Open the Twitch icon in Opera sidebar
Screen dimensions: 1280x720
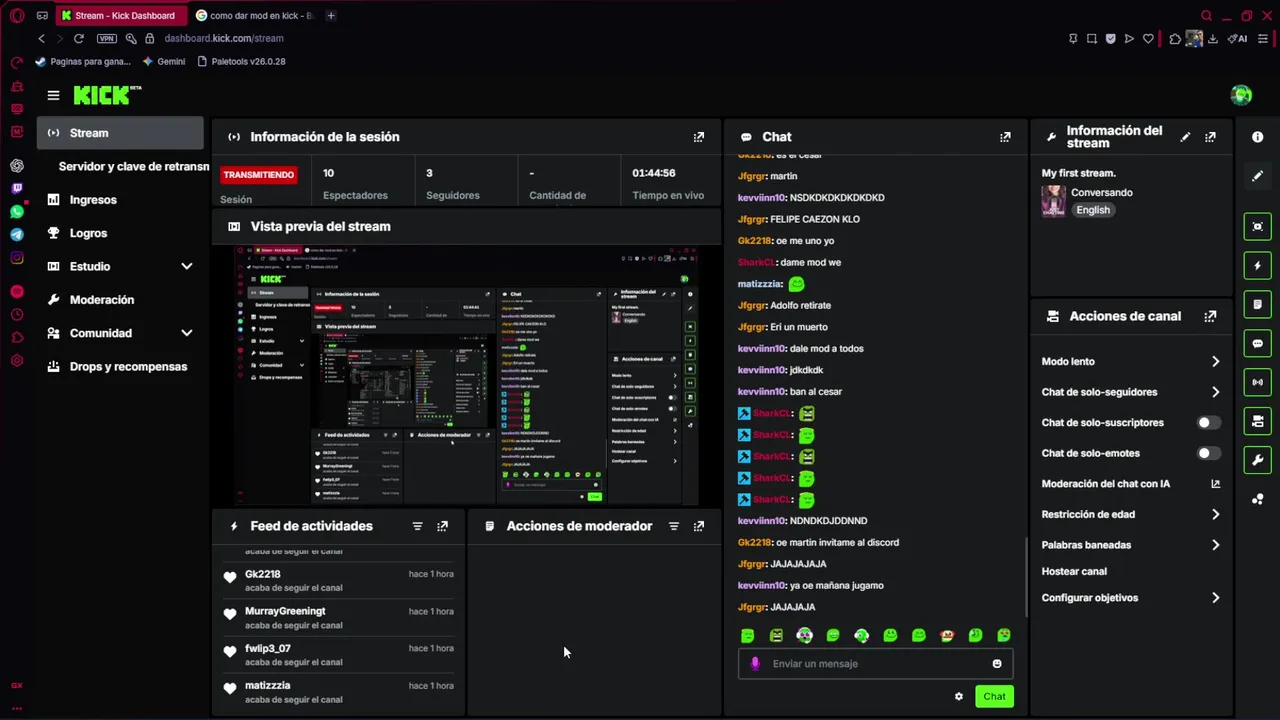17,188
